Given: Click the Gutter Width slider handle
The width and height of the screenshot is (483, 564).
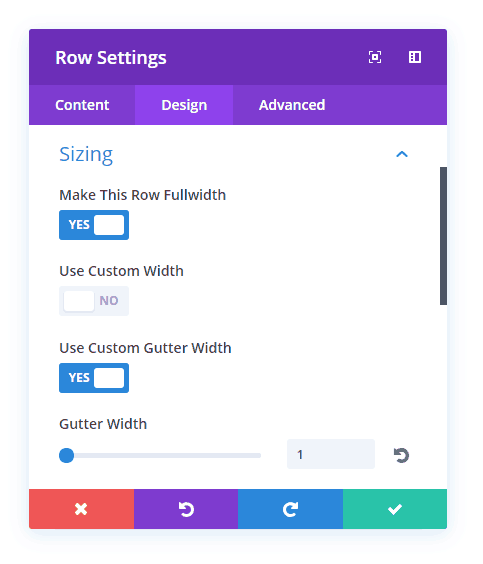Looking at the screenshot, I should pyautogui.click(x=67, y=455).
